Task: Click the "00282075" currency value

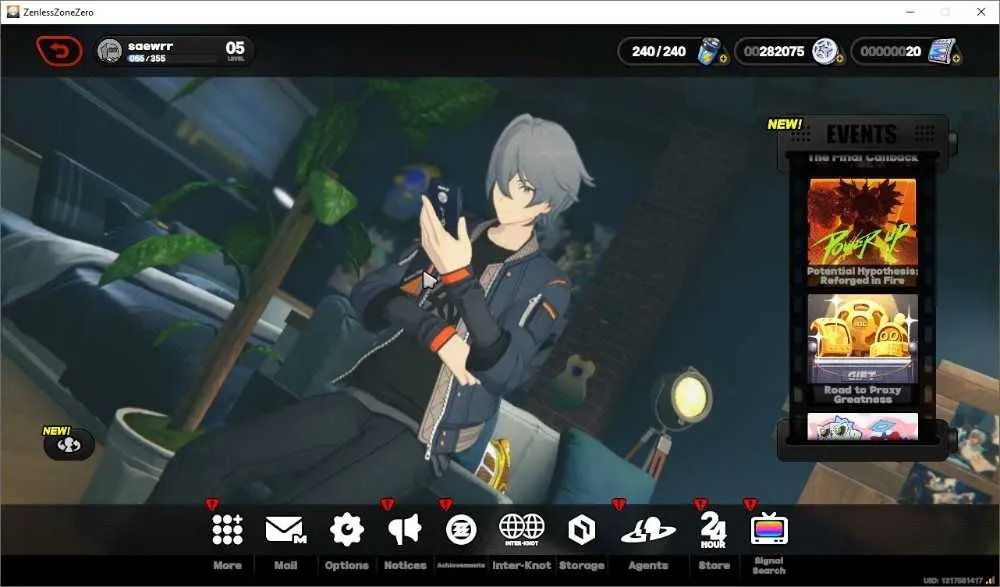Action: (x=774, y=51)
